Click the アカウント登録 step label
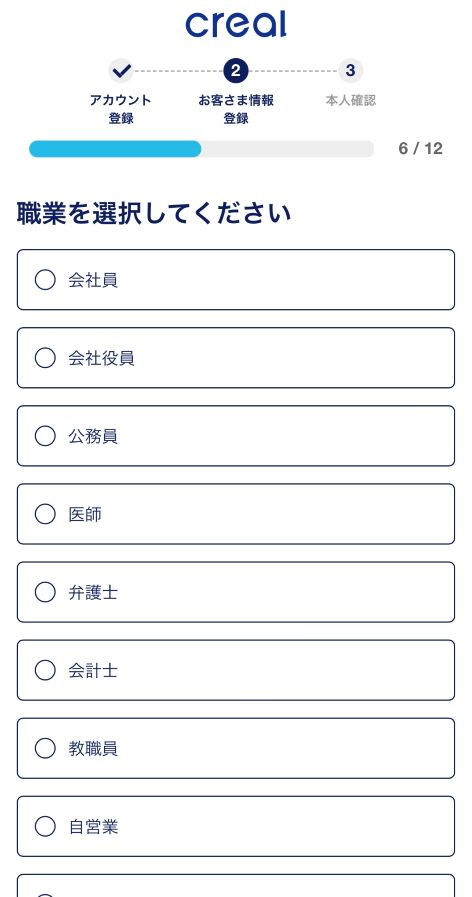Screen dimensions: 472x897 click(x=121, y=109)
